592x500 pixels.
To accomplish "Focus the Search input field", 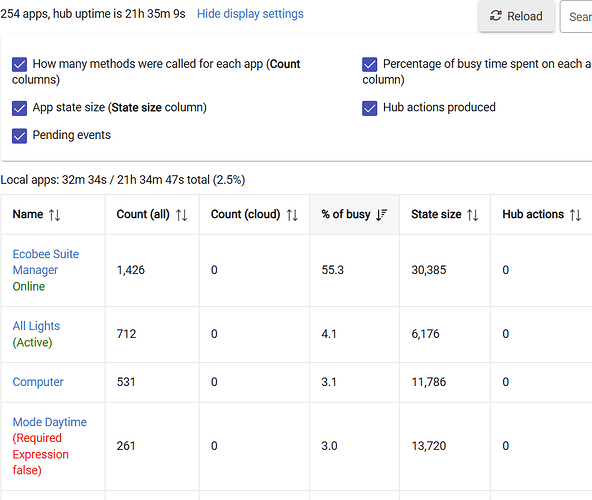I will (576, 17).
